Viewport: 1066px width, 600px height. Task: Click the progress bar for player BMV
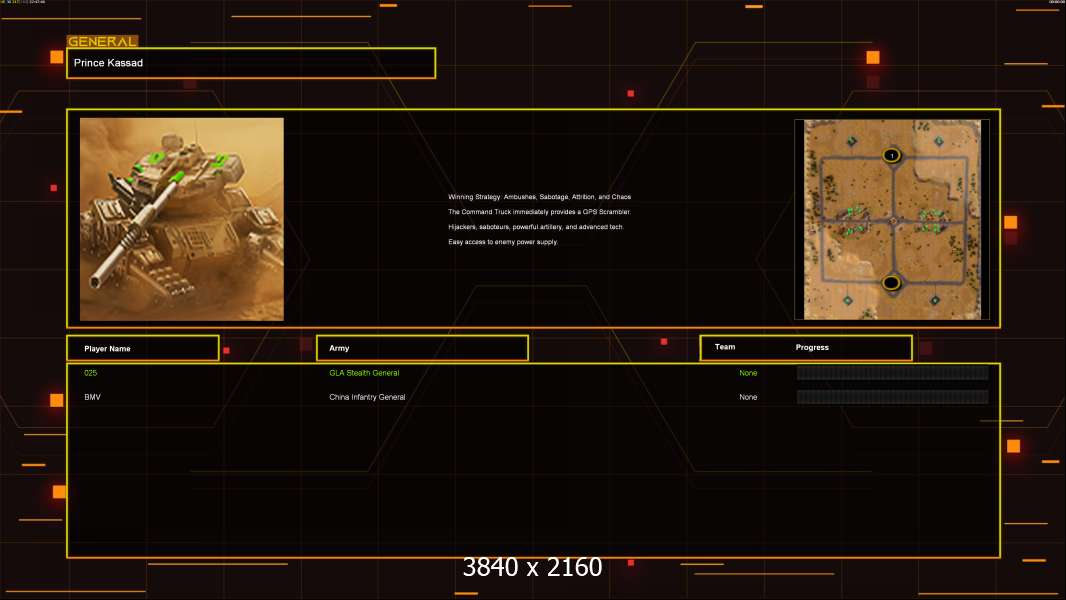click(893, 397)
